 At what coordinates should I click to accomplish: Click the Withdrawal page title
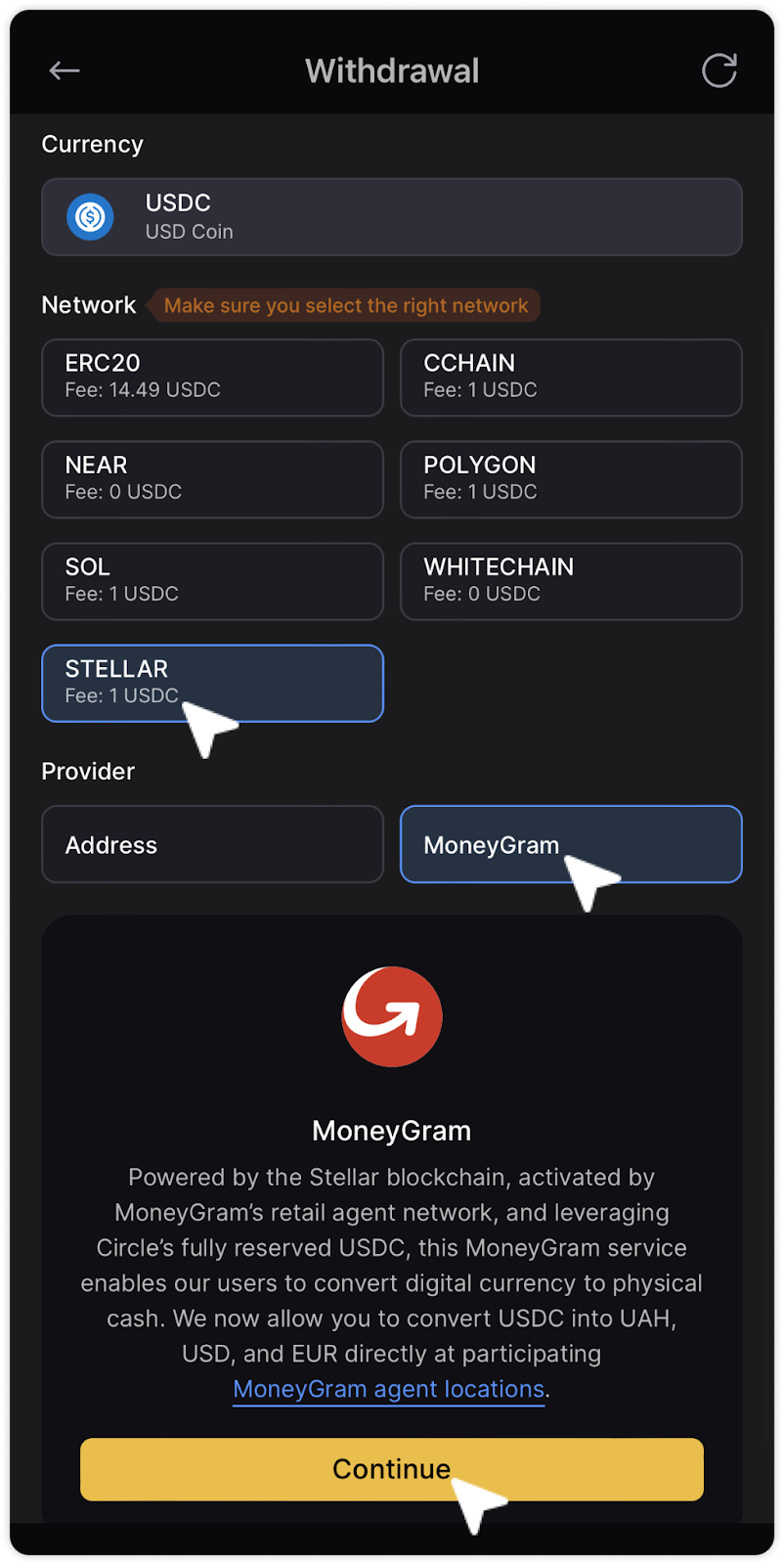[x=392, y=70]
